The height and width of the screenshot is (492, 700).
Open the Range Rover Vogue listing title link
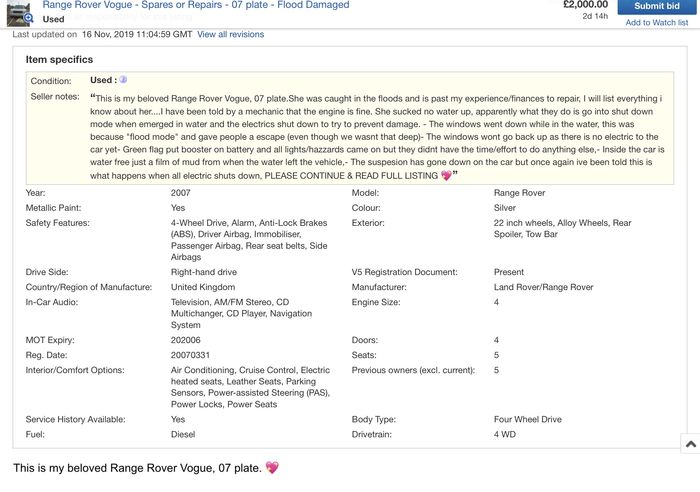click(x=196, y=5)
